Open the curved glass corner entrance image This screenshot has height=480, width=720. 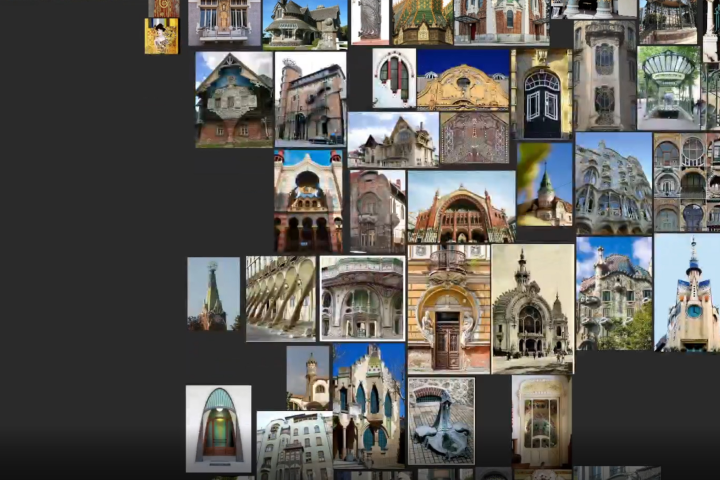[362, 298]
